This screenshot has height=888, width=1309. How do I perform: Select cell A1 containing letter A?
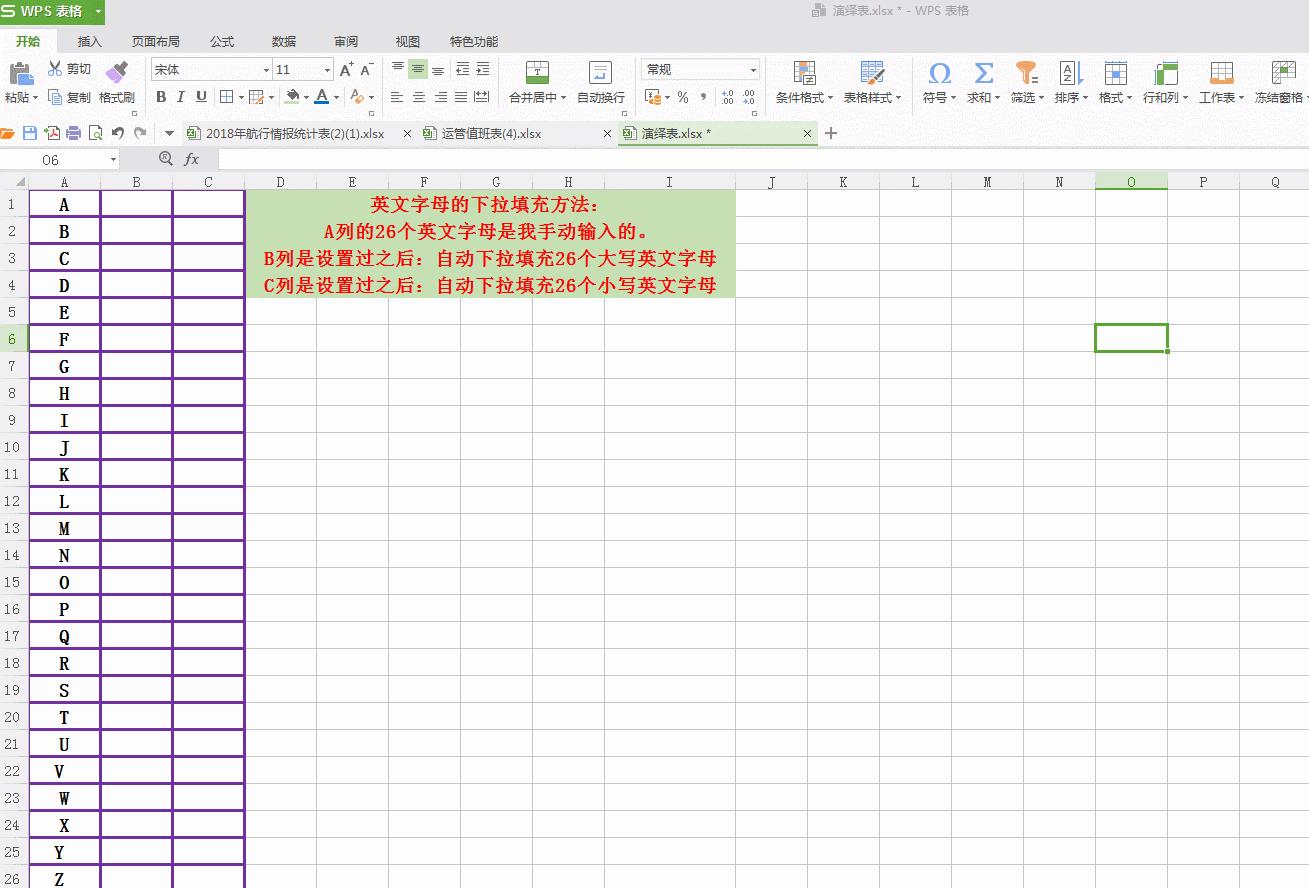[65, 204]
